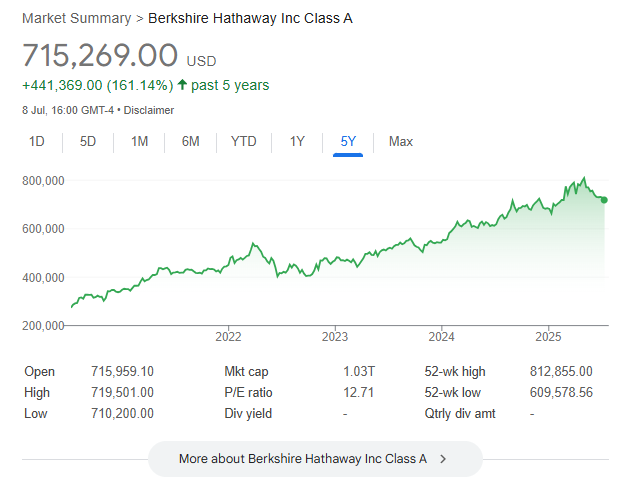Click the Qtrly div amt label
This screenshot has width=636, height=496.
click(460, 414)
